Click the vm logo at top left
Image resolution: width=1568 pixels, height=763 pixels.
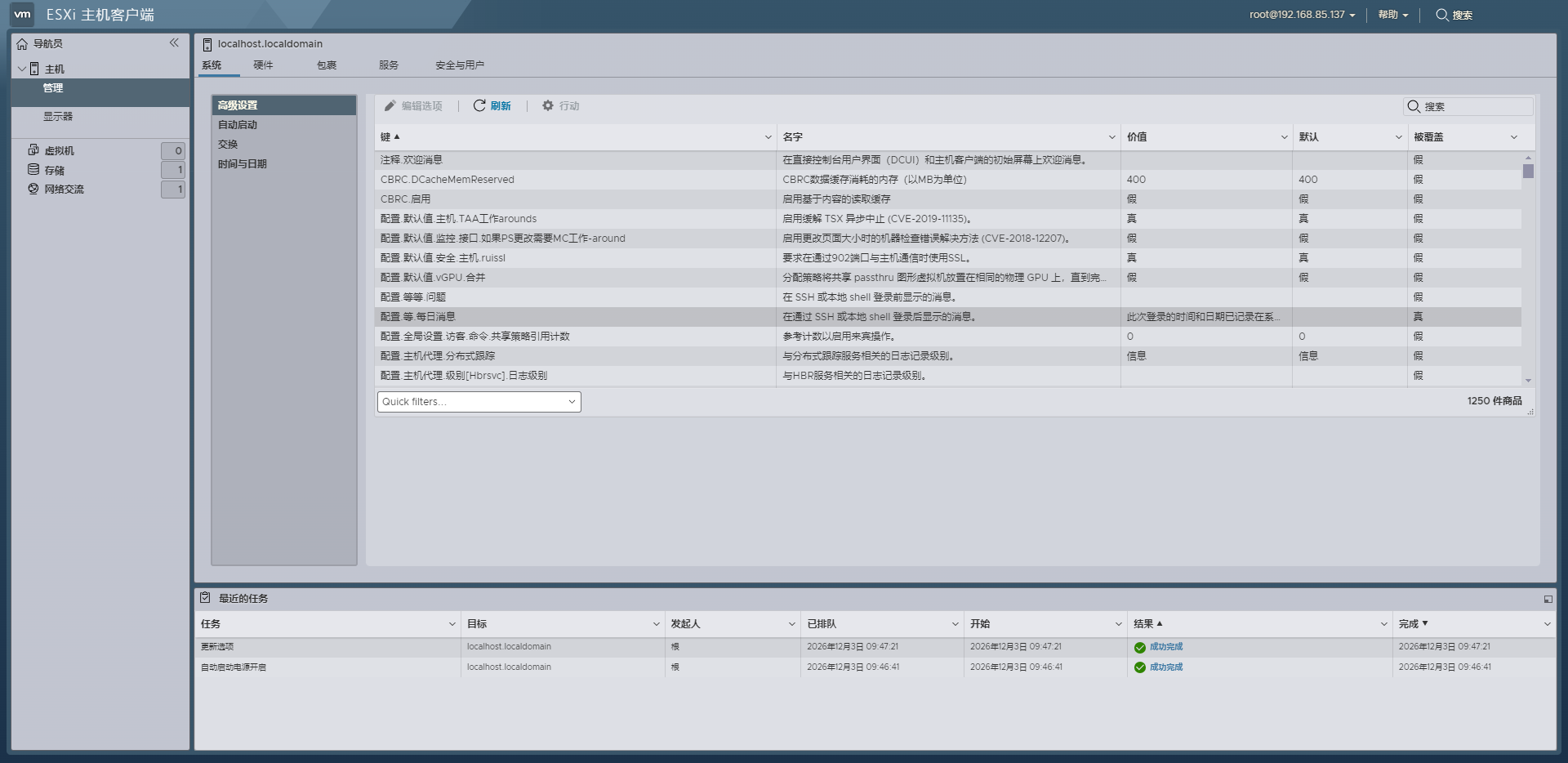point(22,13)
